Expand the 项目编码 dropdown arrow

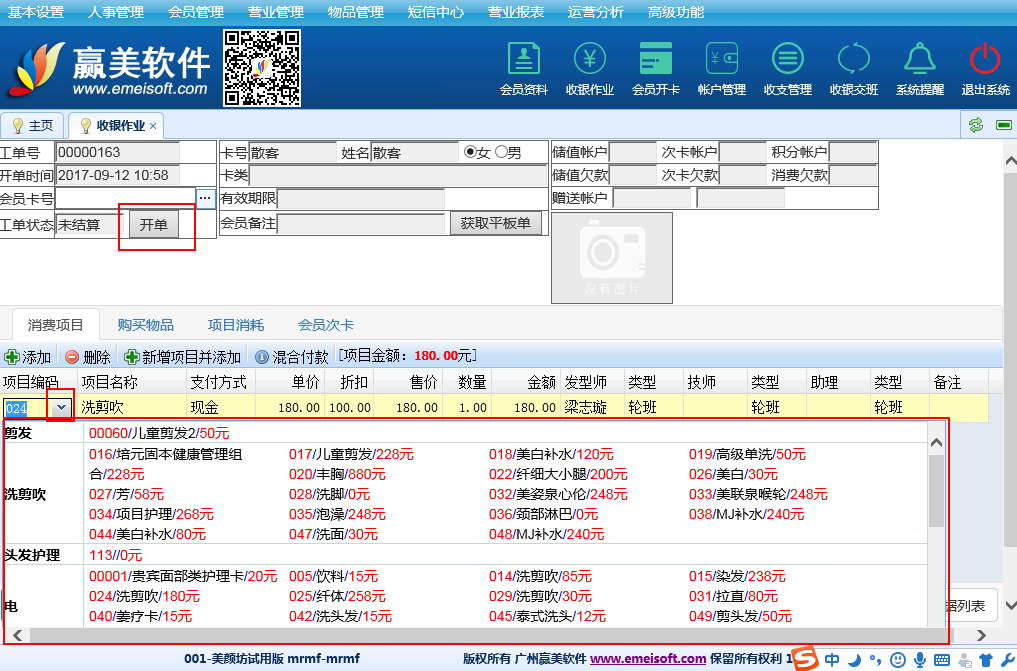click(62, 408)
